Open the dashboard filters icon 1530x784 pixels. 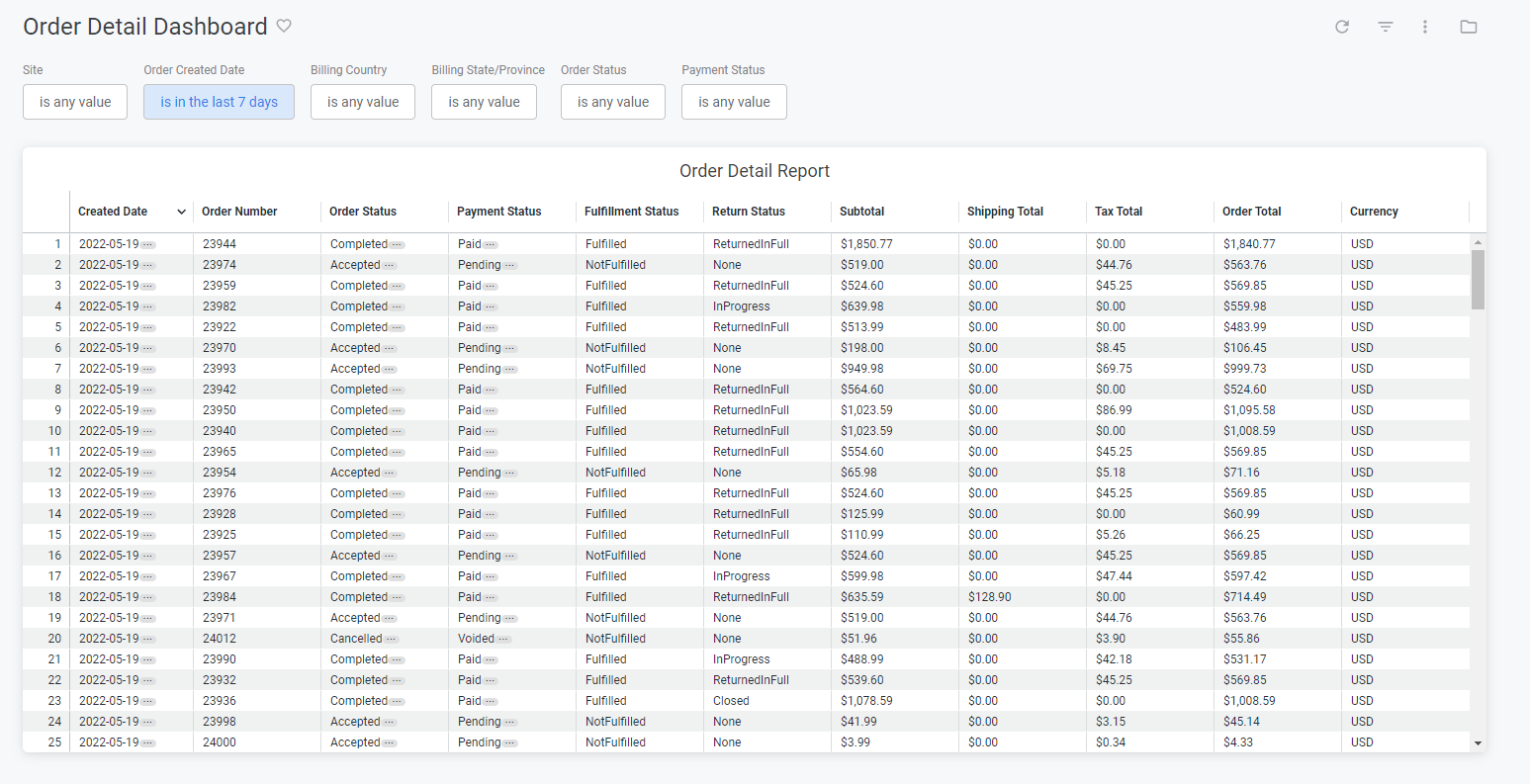coord(1386,27)
